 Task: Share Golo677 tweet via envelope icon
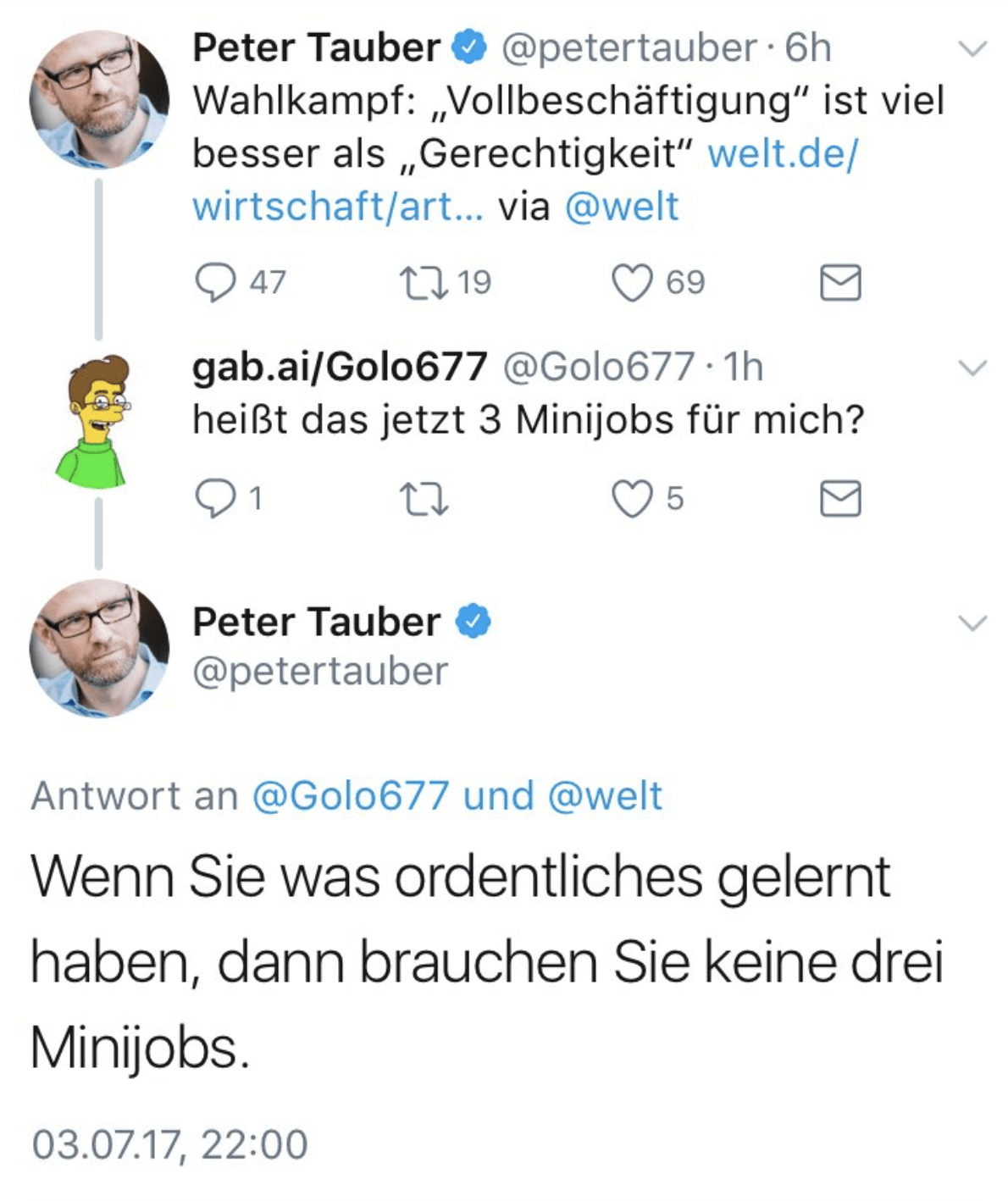tap(840, 499)
